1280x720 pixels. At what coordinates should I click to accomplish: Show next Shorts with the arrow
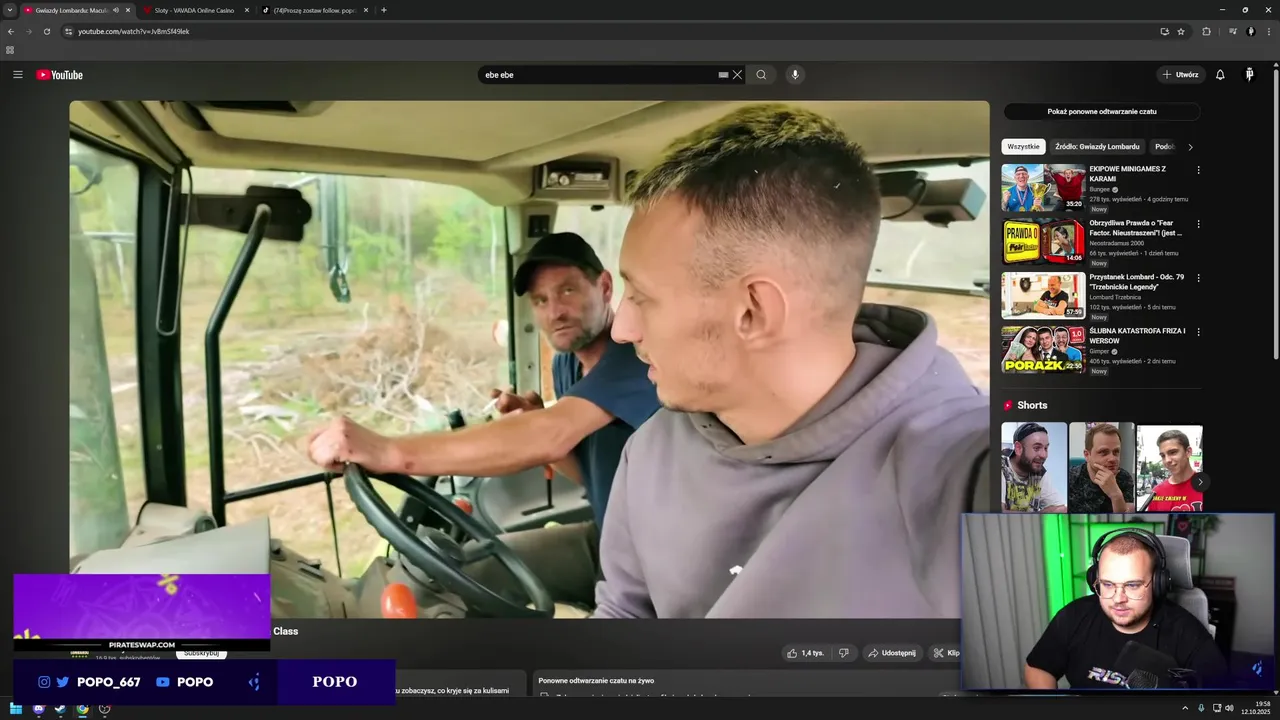[x=1200, y=482]
